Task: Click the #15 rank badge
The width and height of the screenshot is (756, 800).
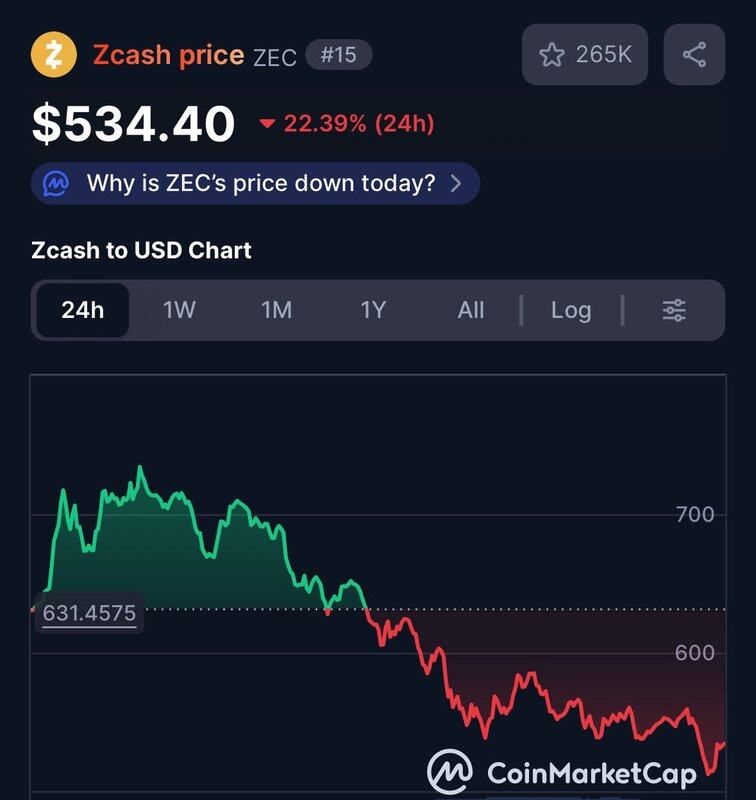Action: (x=338, y=54)
